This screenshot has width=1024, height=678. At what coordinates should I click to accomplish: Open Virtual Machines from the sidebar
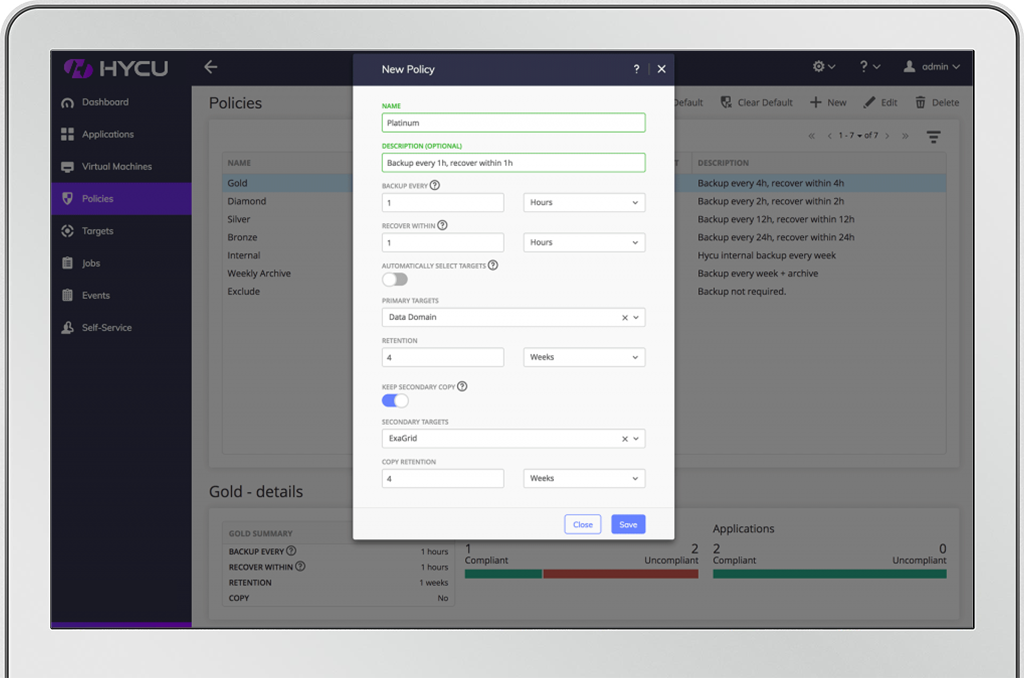[117, 167]
